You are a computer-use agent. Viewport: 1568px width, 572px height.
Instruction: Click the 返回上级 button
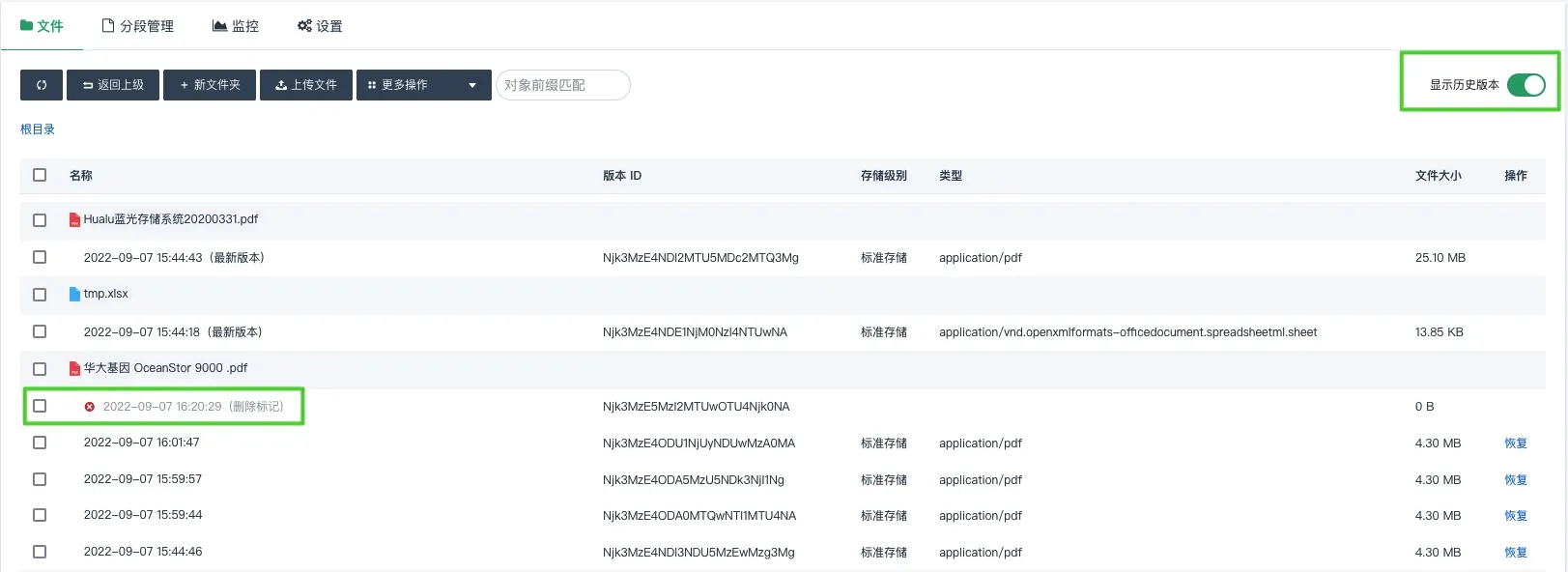click(x=113, y=85)
